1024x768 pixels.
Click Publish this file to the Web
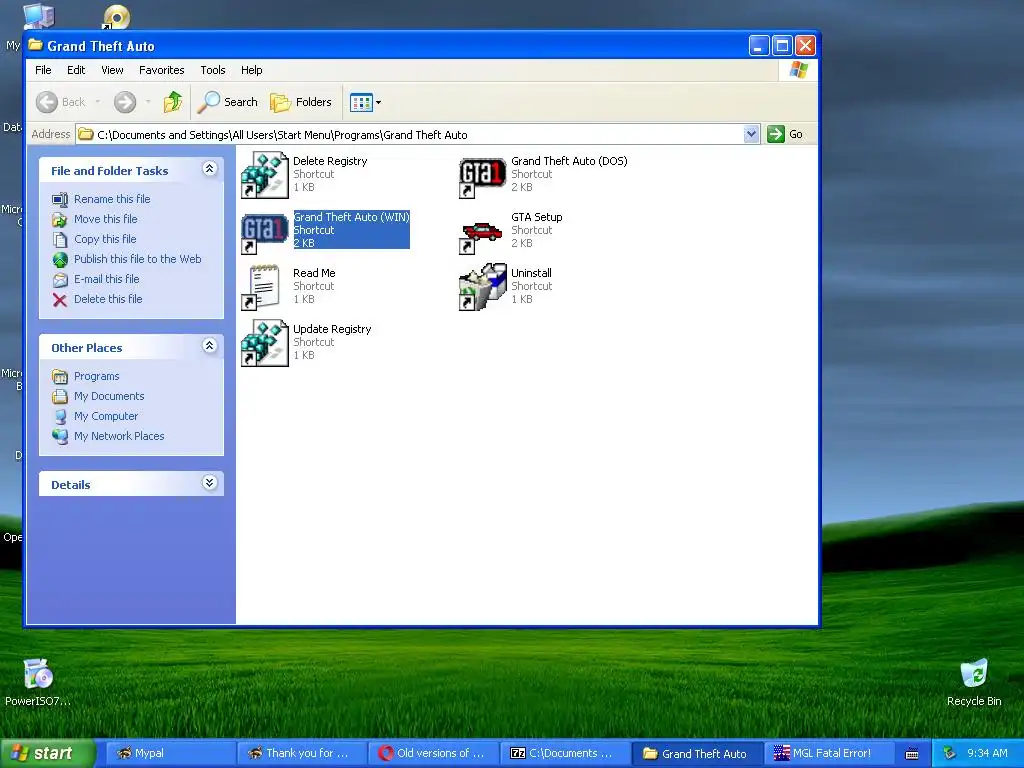(137, 259)
